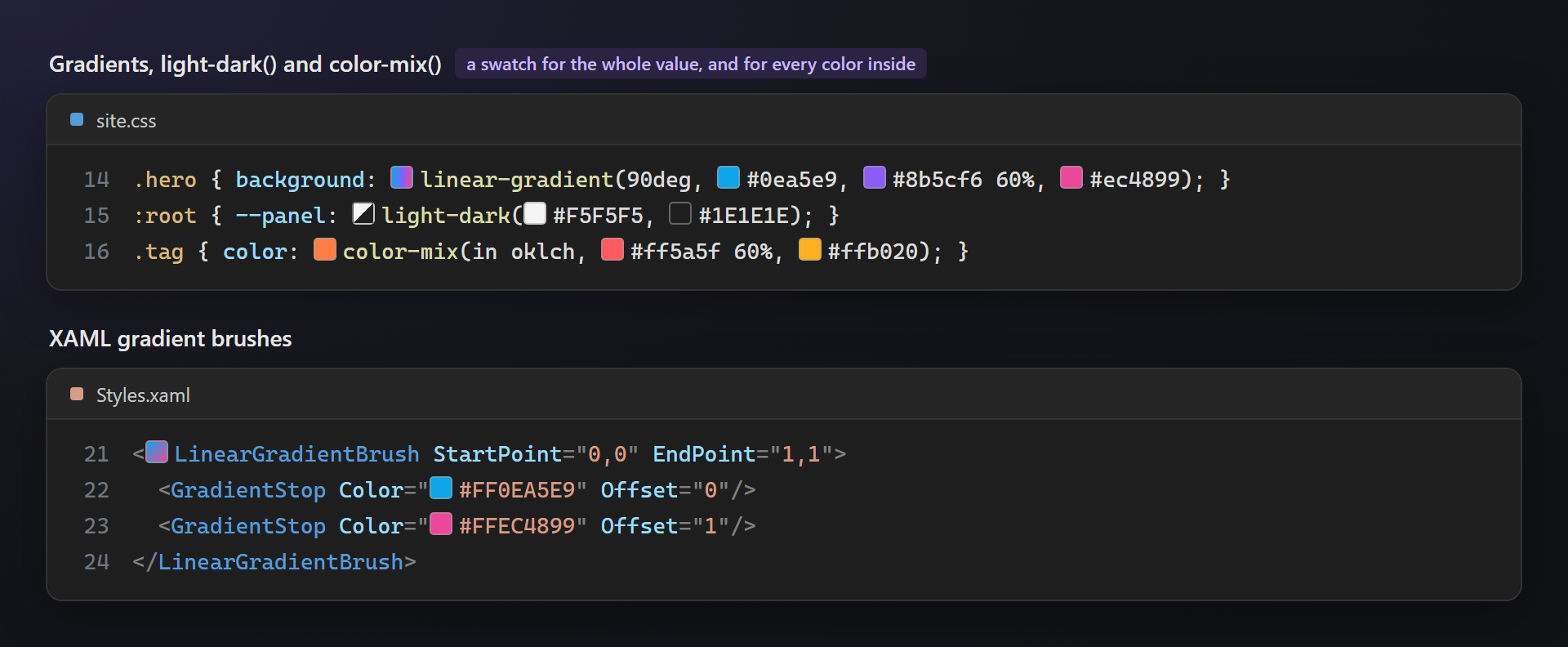The image size is (1568, 647).
Task: Click the #F5F5F5 light color swatch
Action: coord(535,213)
